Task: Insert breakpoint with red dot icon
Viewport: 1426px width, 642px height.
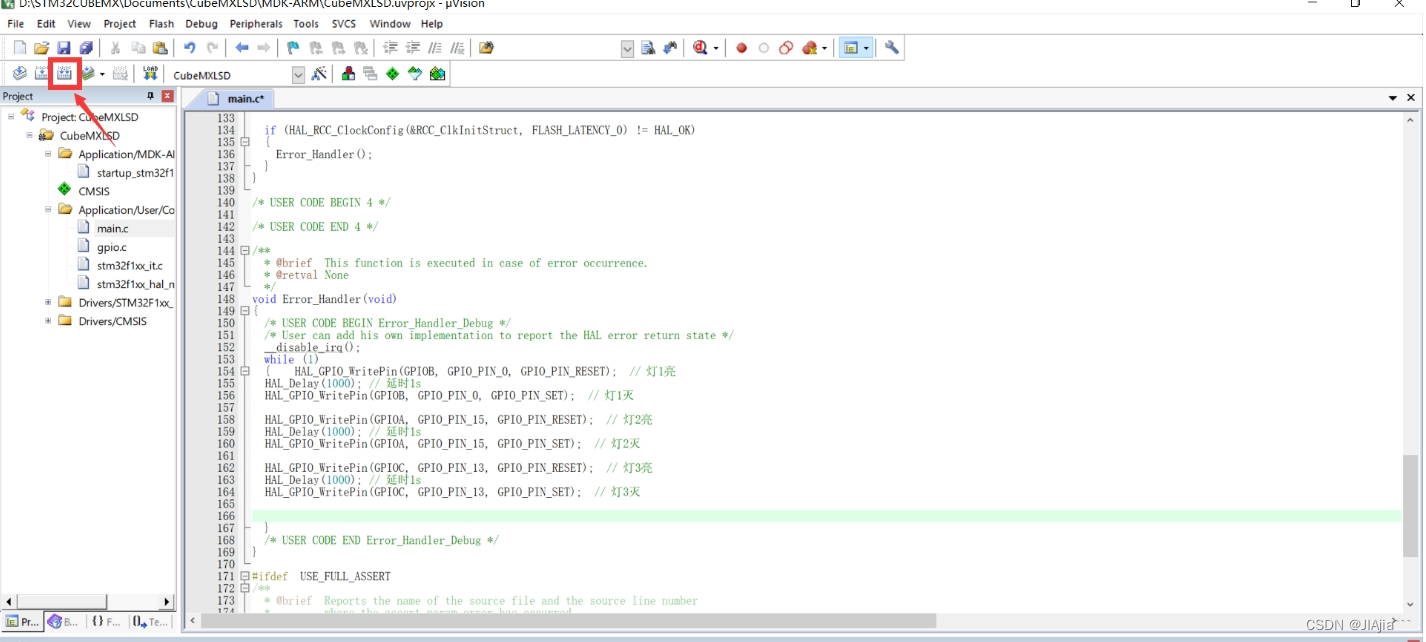Action: click(x=741, y=48)
